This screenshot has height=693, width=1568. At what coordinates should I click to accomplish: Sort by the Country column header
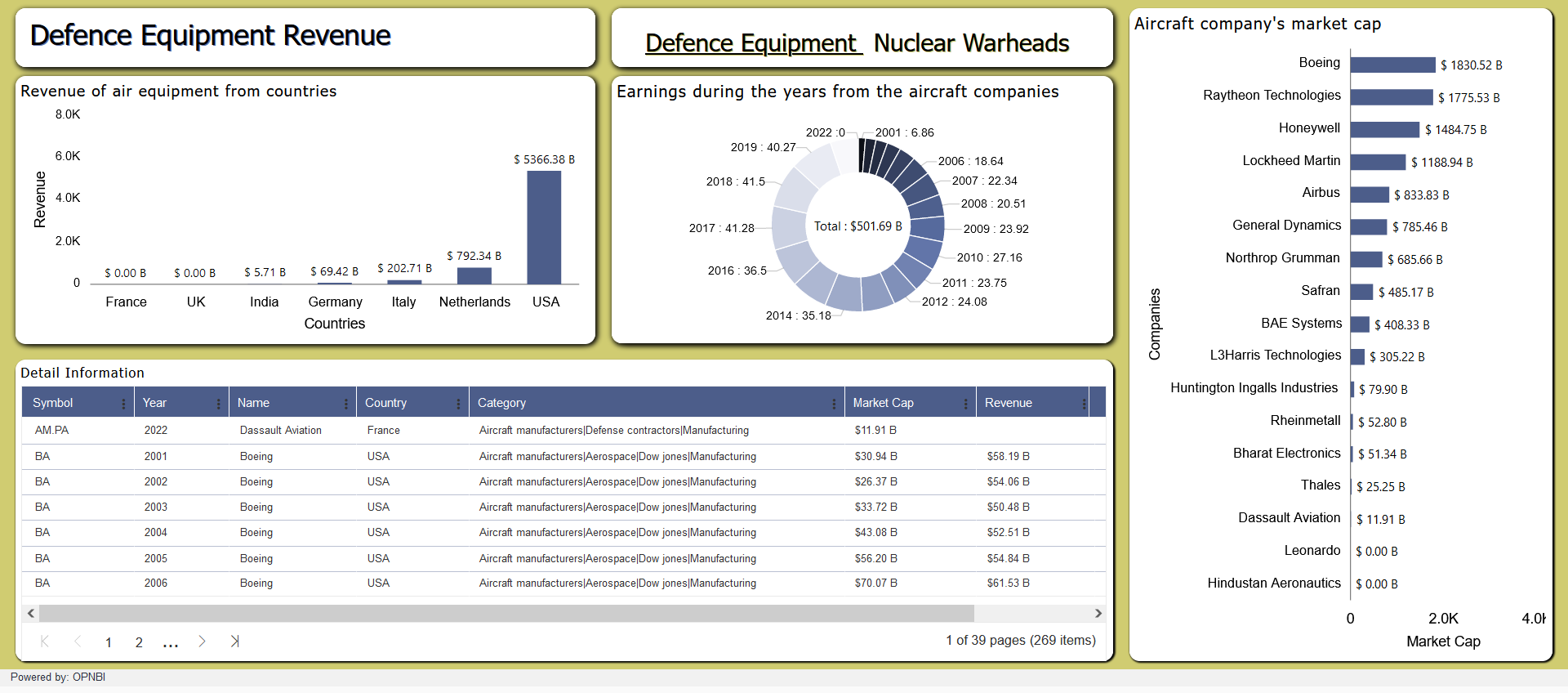[385, 403]
